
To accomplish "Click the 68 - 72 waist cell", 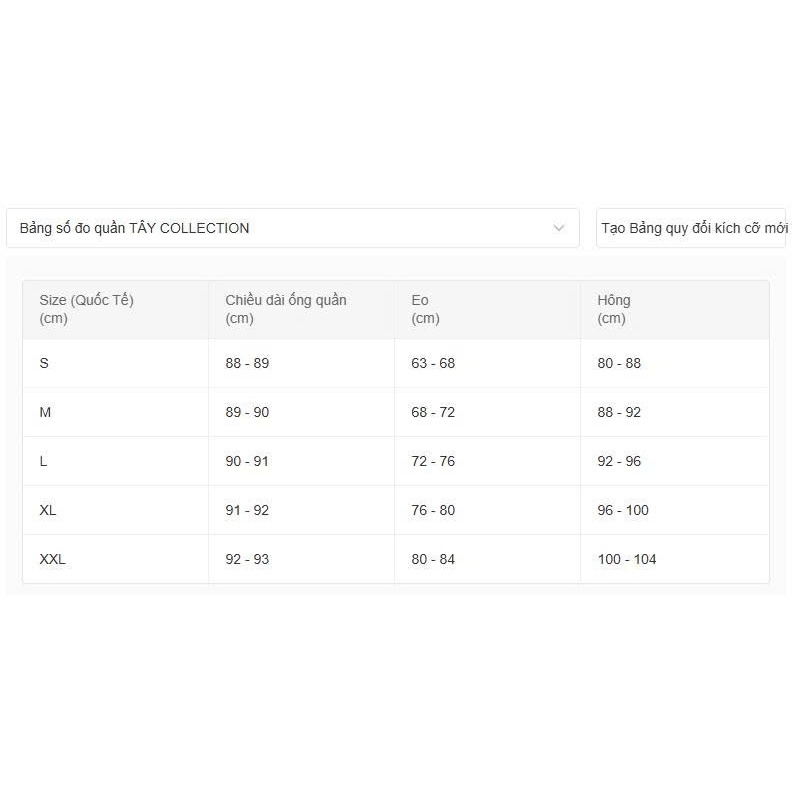I will tap(433, 412).
